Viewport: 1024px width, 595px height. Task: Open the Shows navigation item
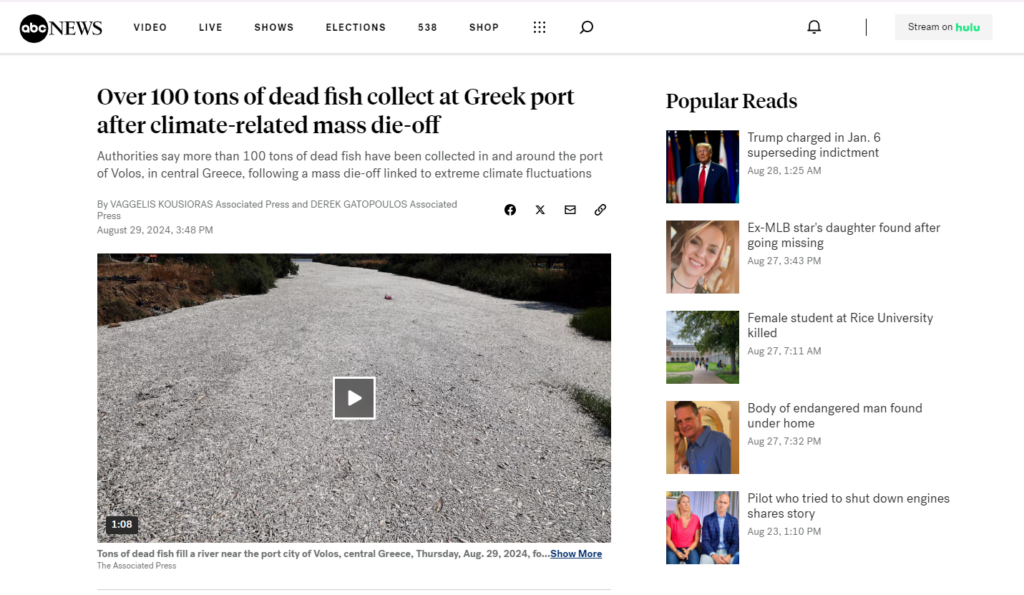coord(274,27)
